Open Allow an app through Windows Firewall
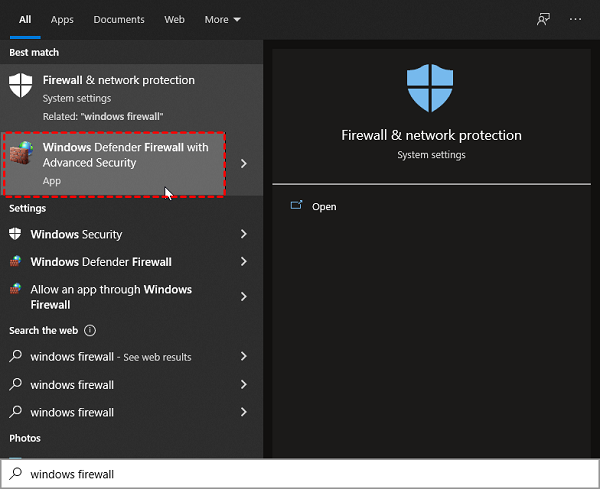 (x=132, y=297)
